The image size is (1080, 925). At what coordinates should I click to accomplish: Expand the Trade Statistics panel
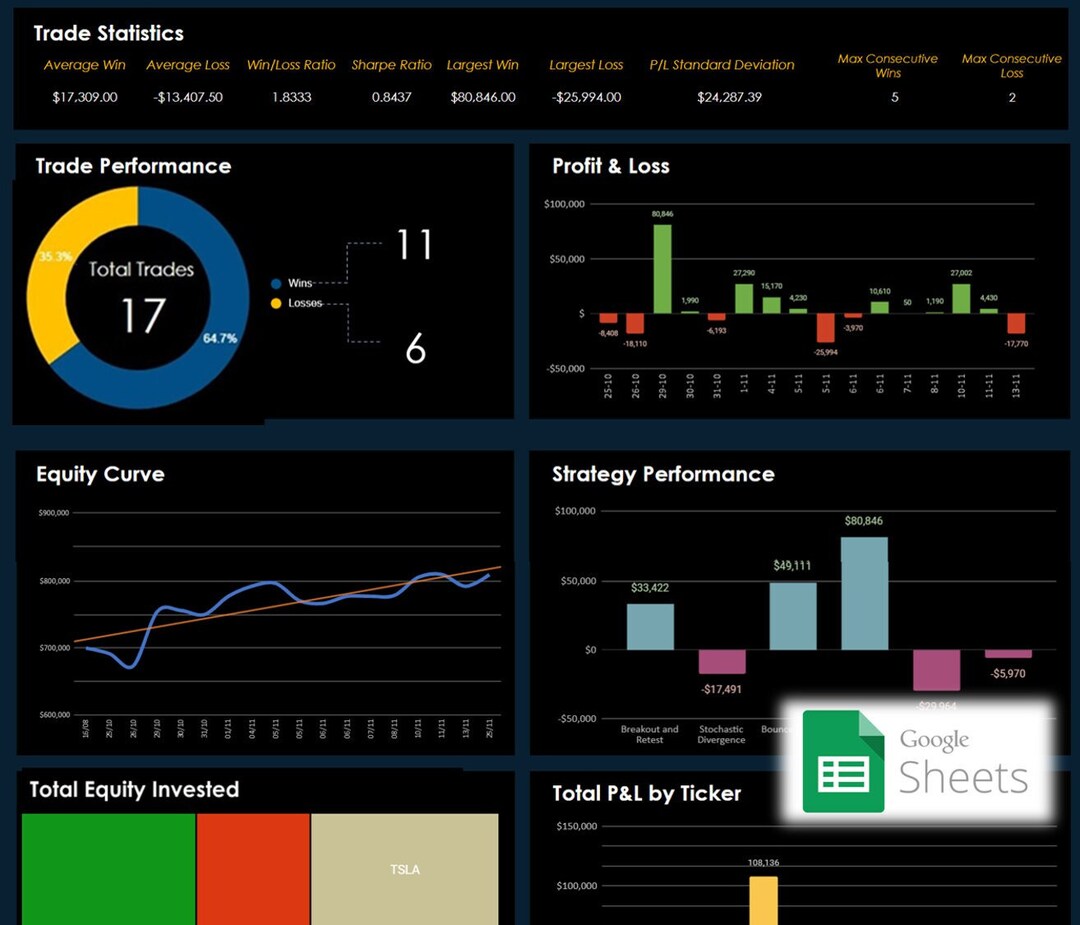[107, 33]
